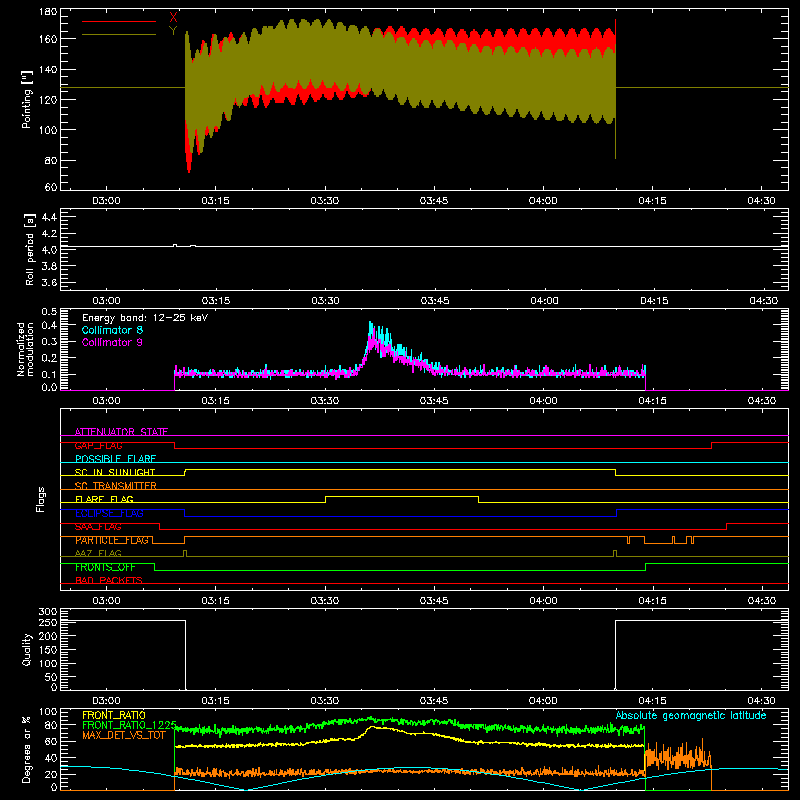The image size is (800, 800).
Task: Click the Flags axis title
Action: click(41, 499)
